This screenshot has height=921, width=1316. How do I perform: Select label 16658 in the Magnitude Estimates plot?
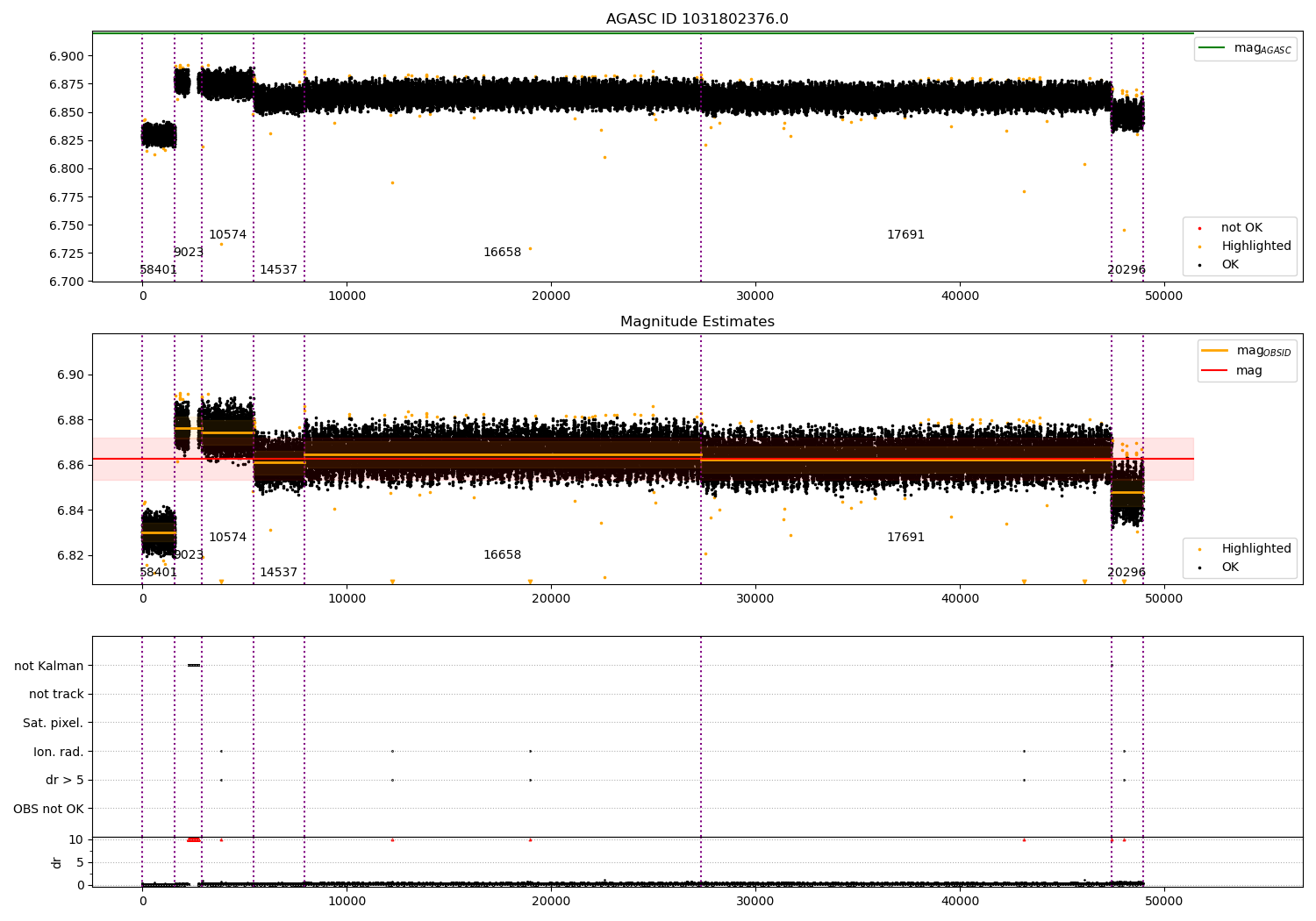pos(502,555)
